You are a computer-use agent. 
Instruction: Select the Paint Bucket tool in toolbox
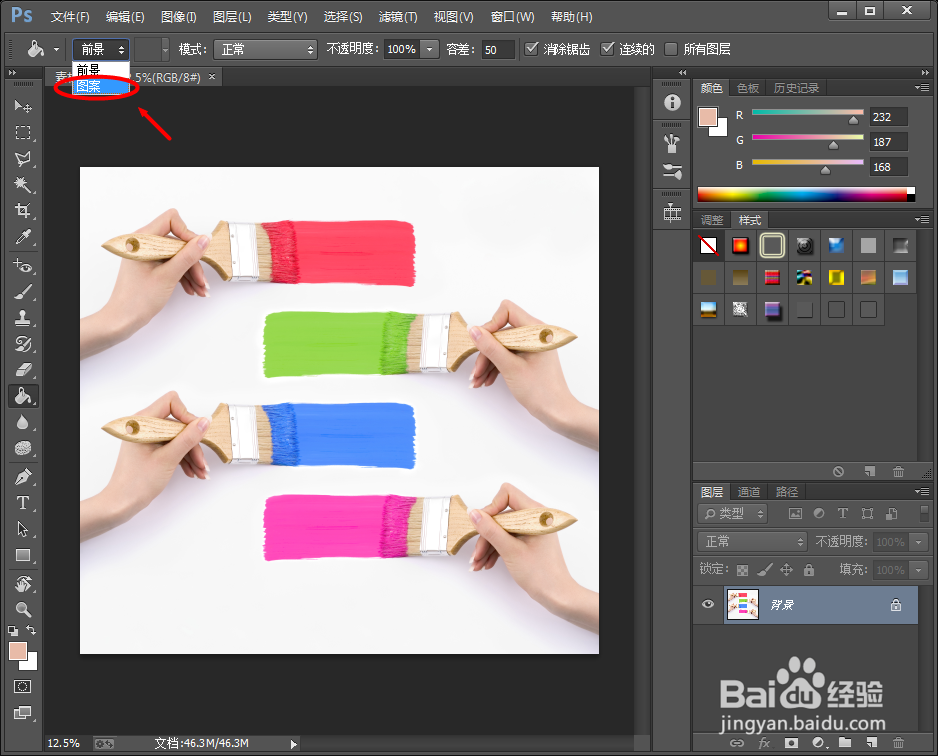pos(23,396)
